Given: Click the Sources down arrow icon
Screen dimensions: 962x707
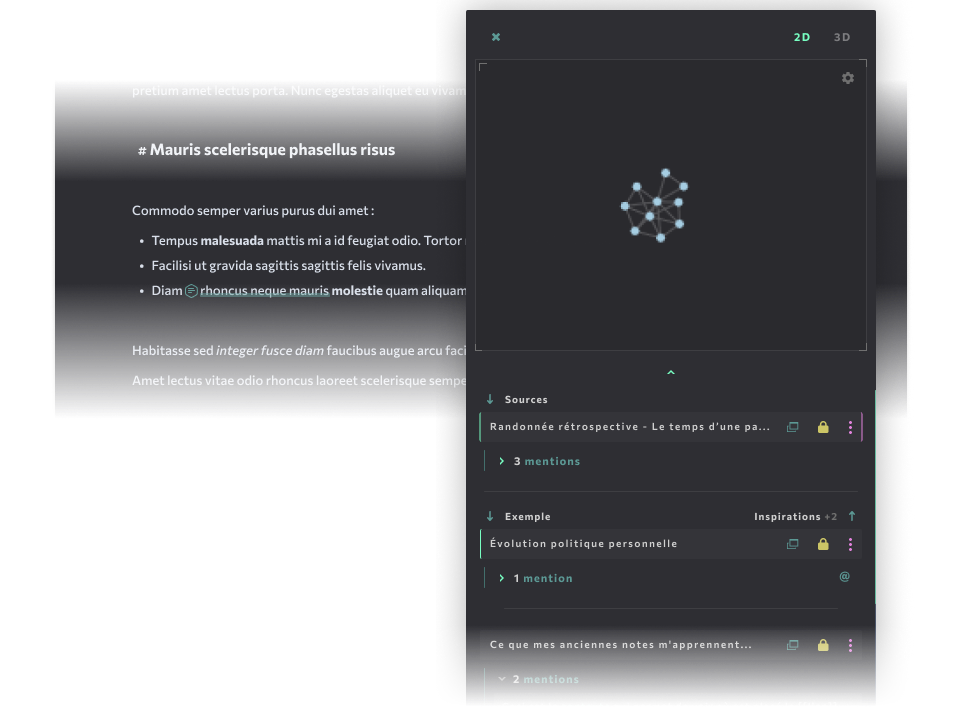Looking at the screenshot, I should point(490,399).
